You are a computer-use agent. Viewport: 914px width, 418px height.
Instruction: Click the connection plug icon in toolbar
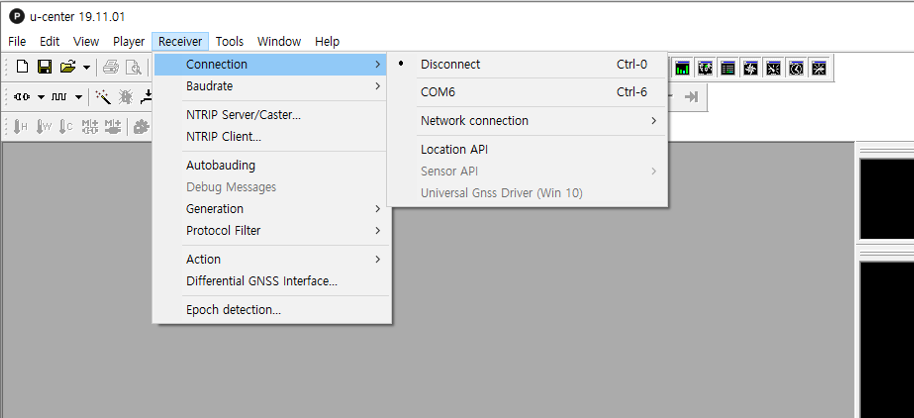tap(22, 97)
